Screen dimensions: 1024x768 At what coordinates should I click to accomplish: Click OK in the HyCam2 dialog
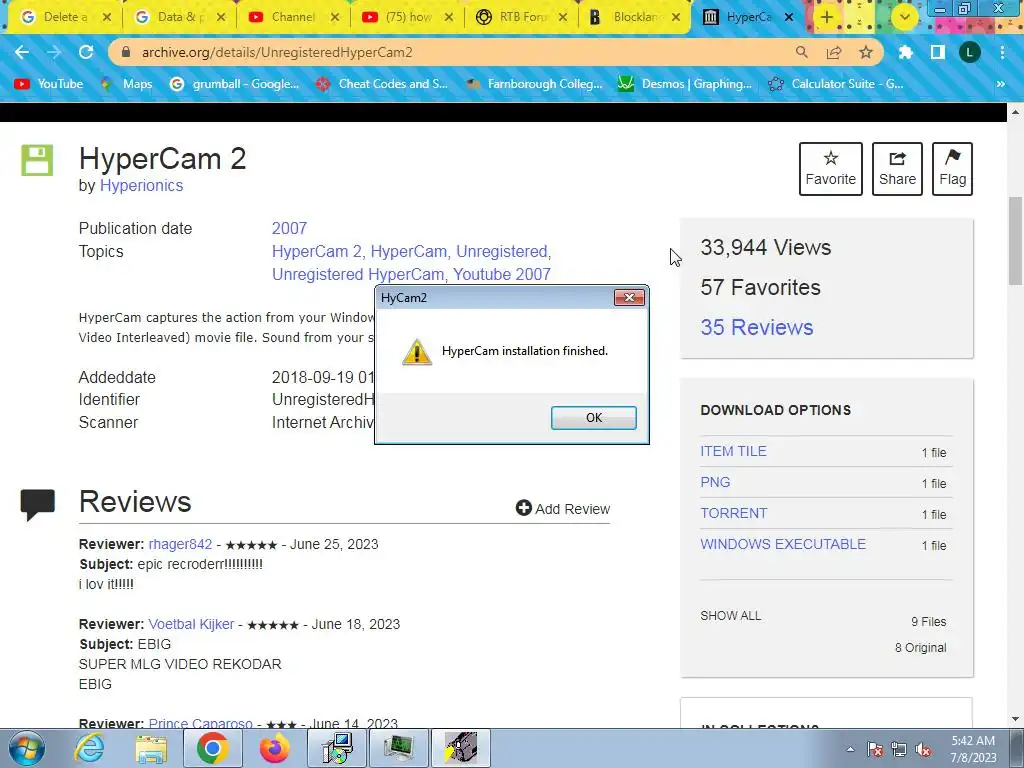point(594,418)
